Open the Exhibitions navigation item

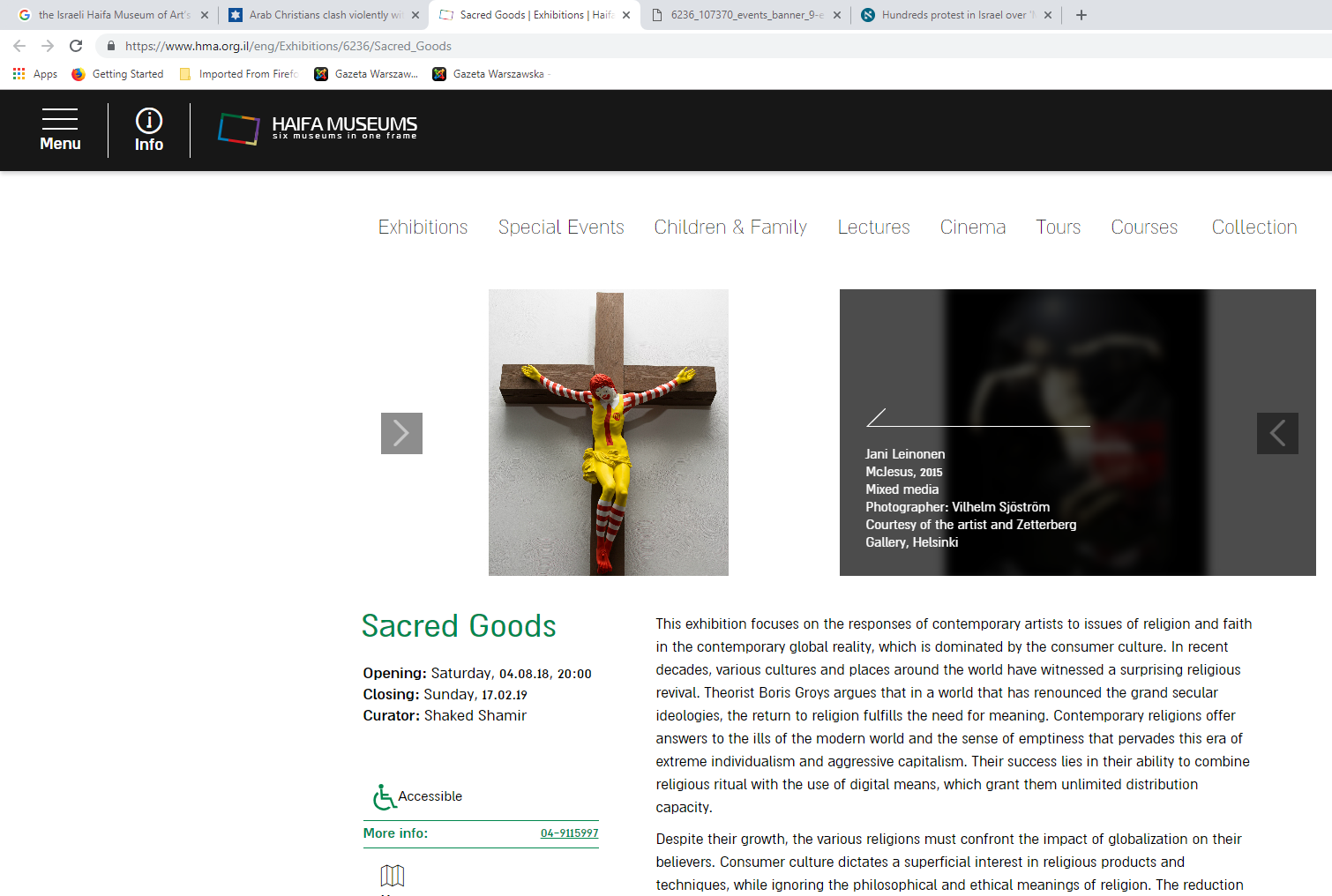coord(423,228)
